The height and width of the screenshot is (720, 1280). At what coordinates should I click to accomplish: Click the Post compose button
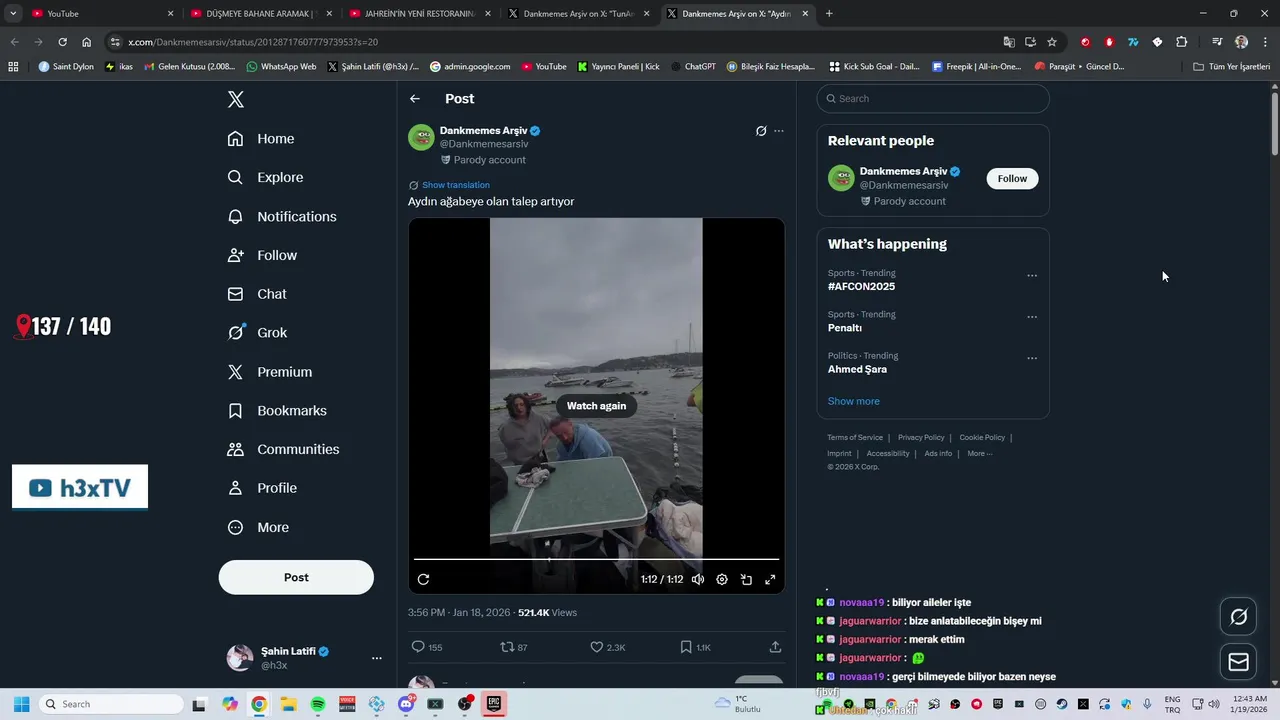click(x=296, y=577)
